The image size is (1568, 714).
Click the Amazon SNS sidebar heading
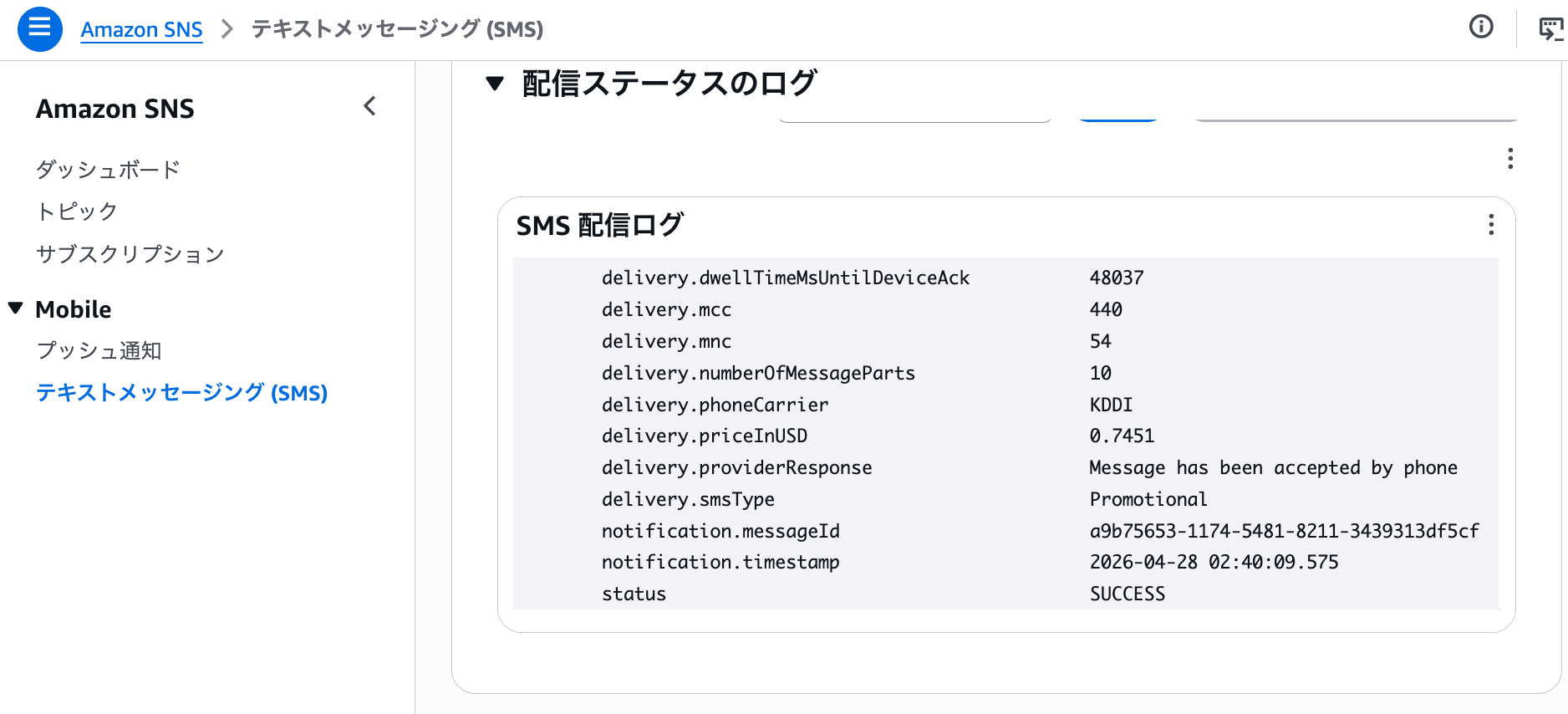tap(115, 109)
